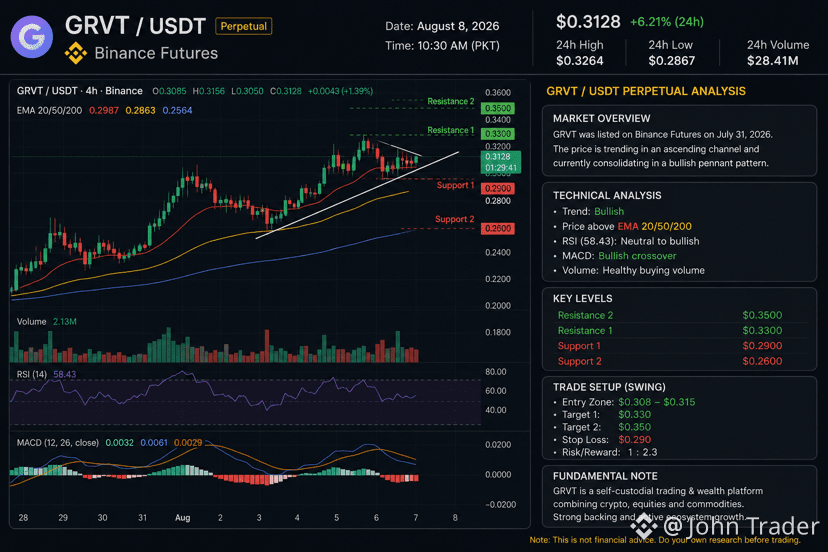
Task: Click the Trend: Bullish bullet
Action: tap(588, 211)
